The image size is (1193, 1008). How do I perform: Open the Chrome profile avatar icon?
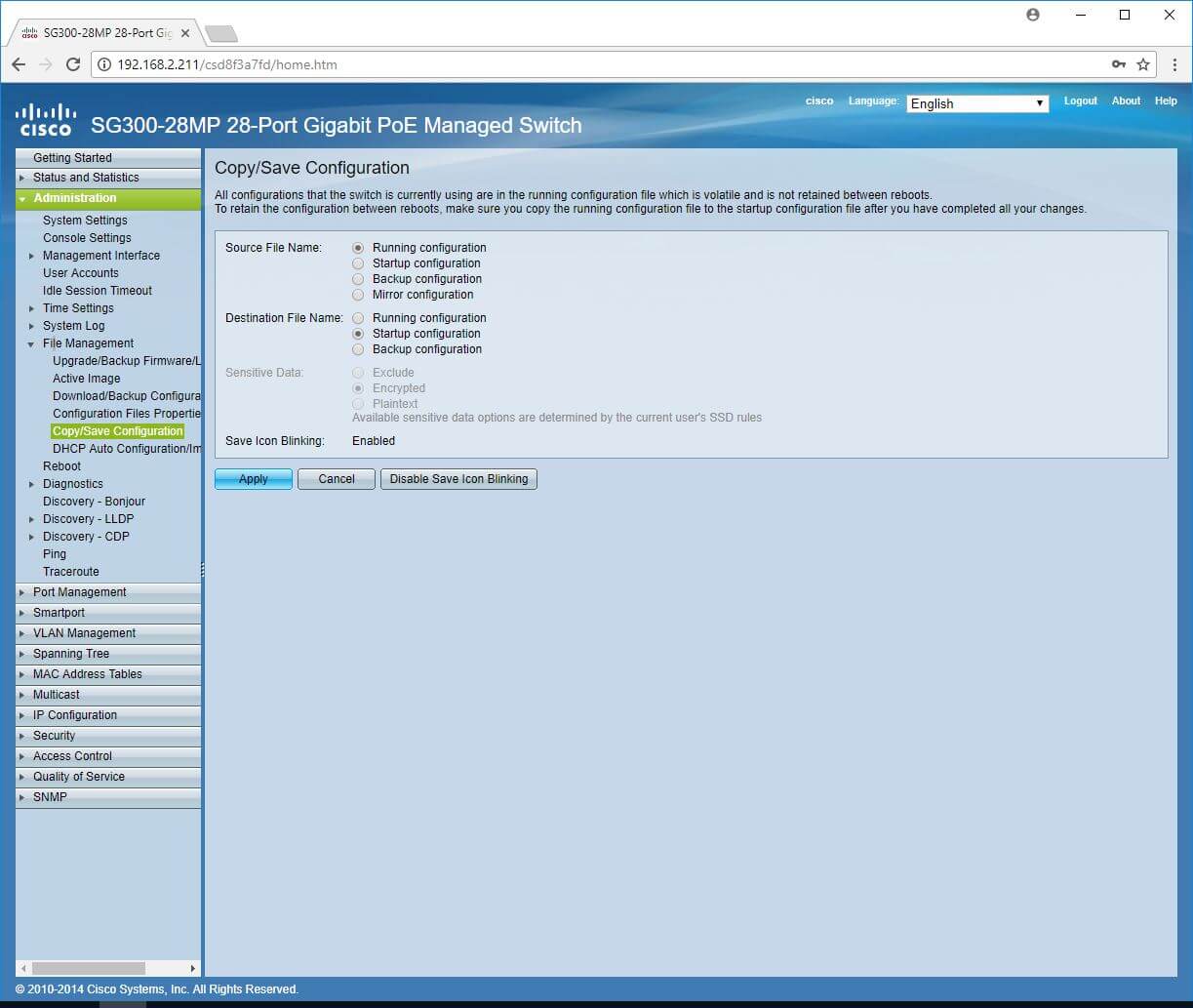(x=1033, y=15)
